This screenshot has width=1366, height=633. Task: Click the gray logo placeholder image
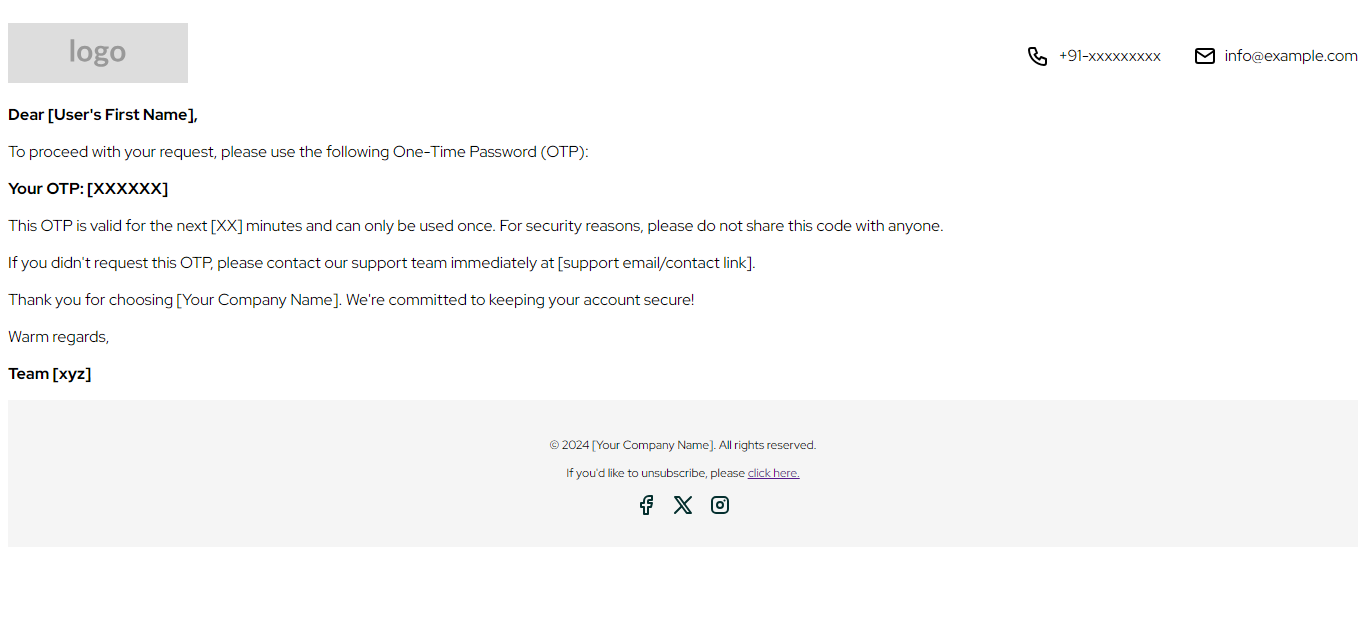(98, 53)
